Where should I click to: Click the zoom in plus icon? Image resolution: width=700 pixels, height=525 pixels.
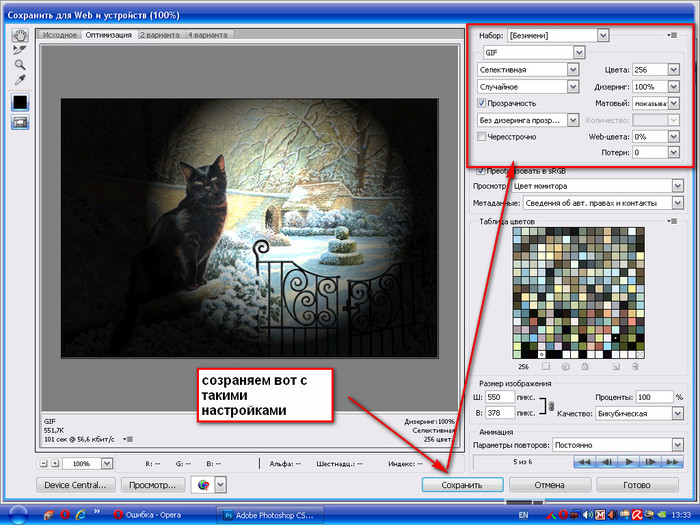pos(55,463)
